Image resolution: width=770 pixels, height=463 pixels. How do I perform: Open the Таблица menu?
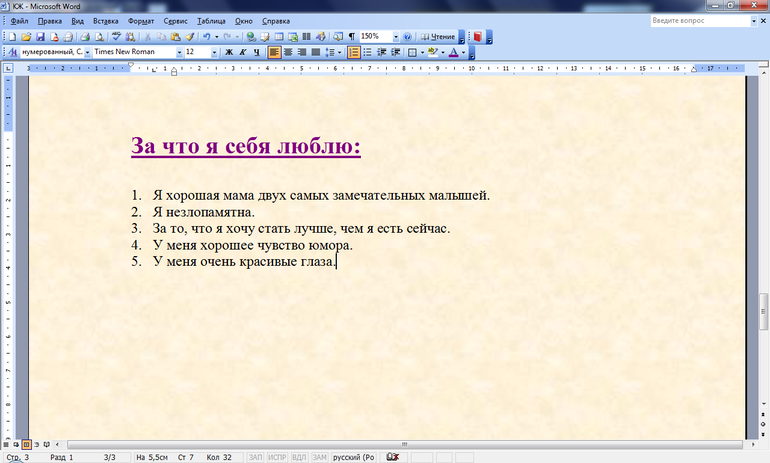click(212, 21)
